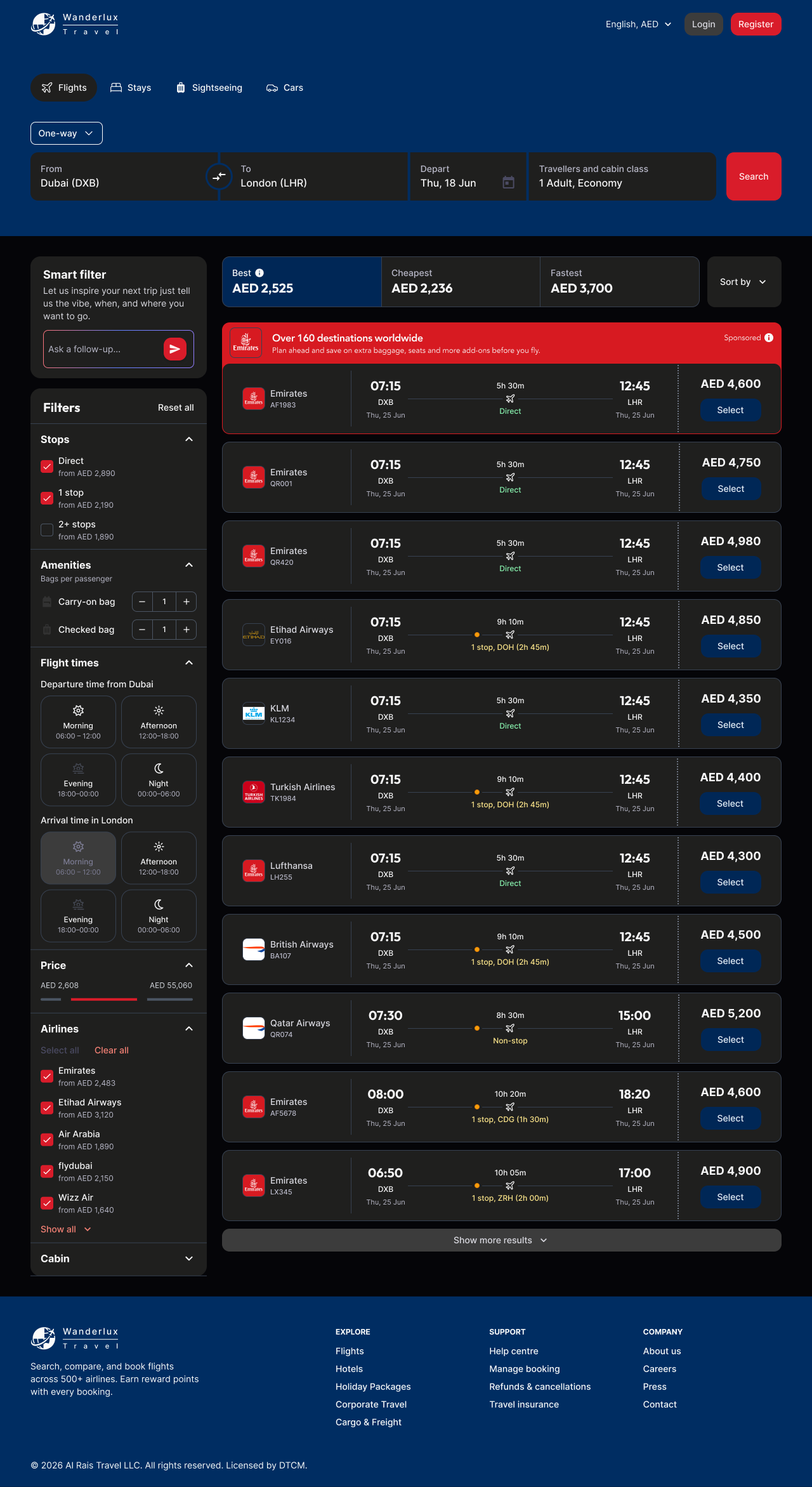Uncheck flydubai airline filter
Viewport: 812px width, 1487px height.
pos(47,1172)
